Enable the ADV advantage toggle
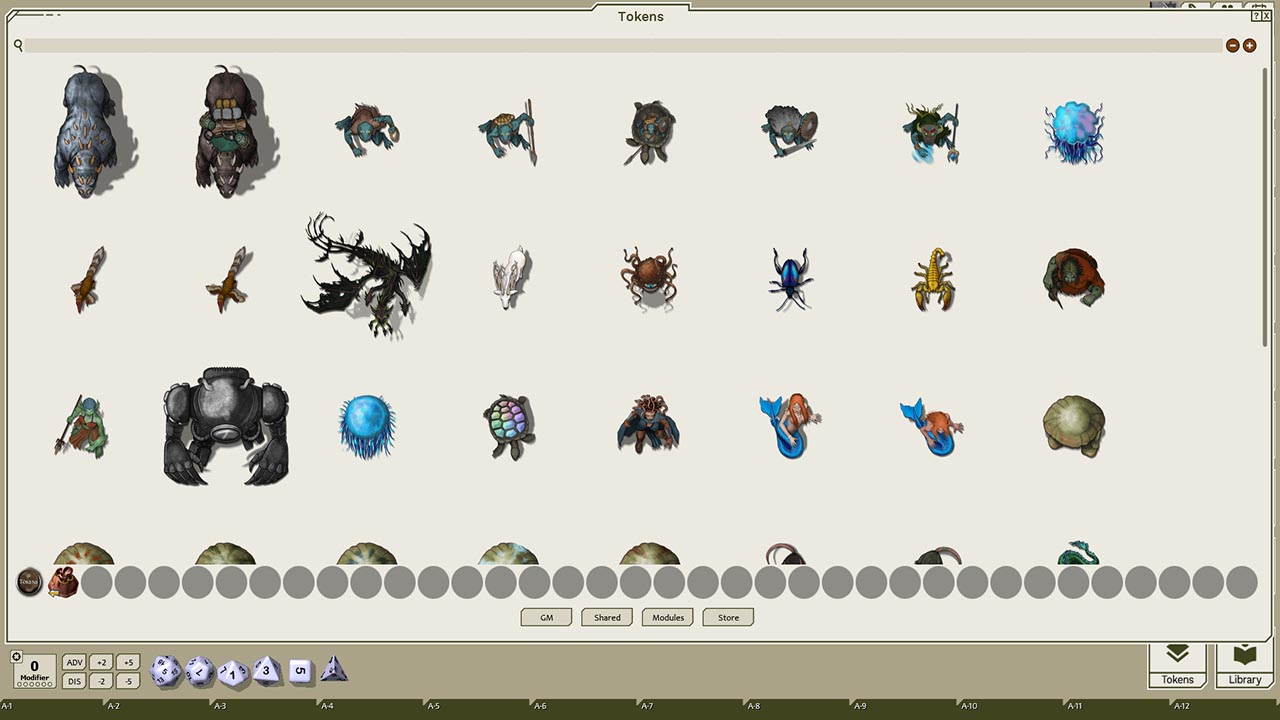The height and width of the screenshot is (720, 1280). coord(74,662)
